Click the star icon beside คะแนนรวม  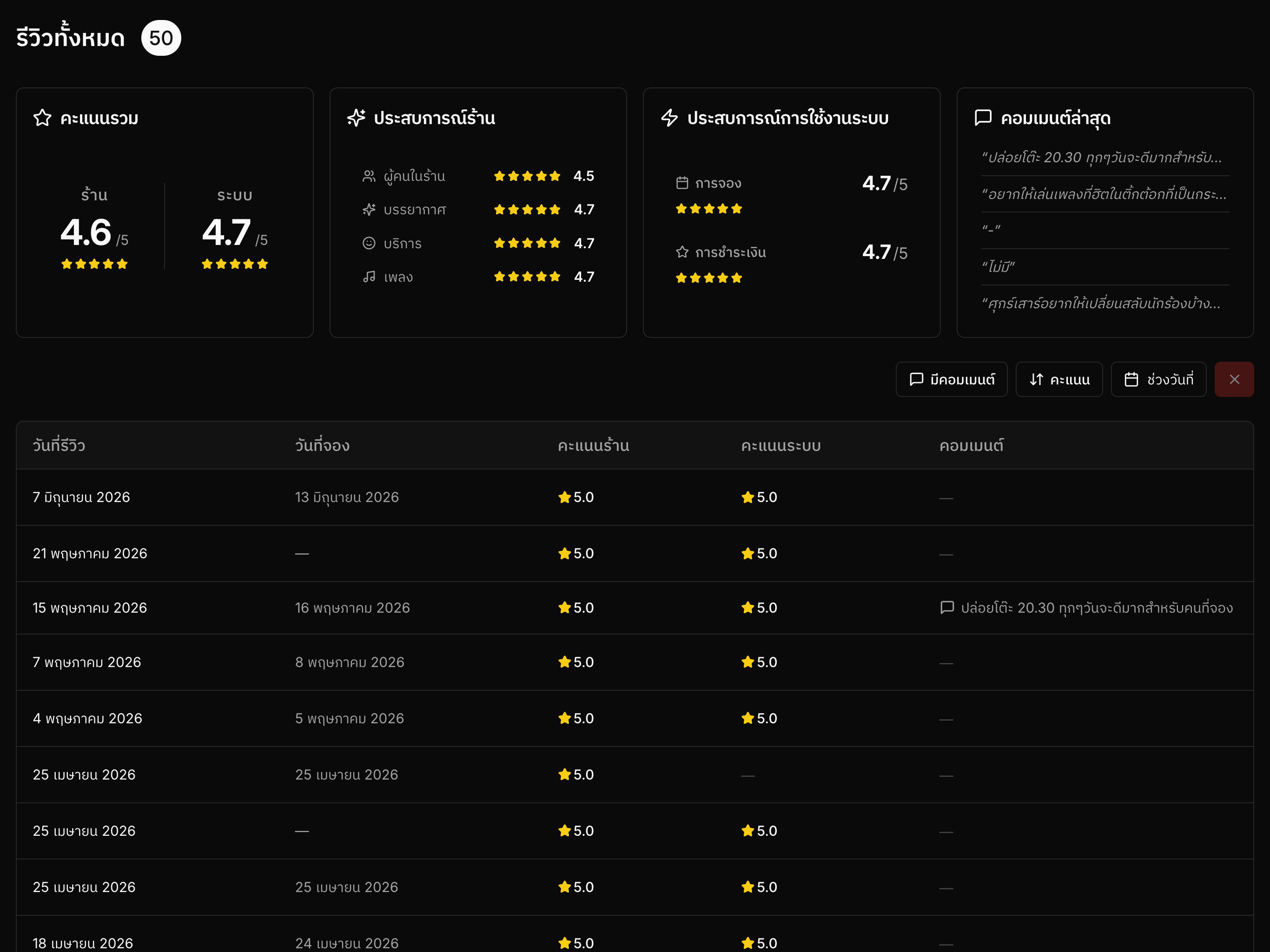point(42,118)
